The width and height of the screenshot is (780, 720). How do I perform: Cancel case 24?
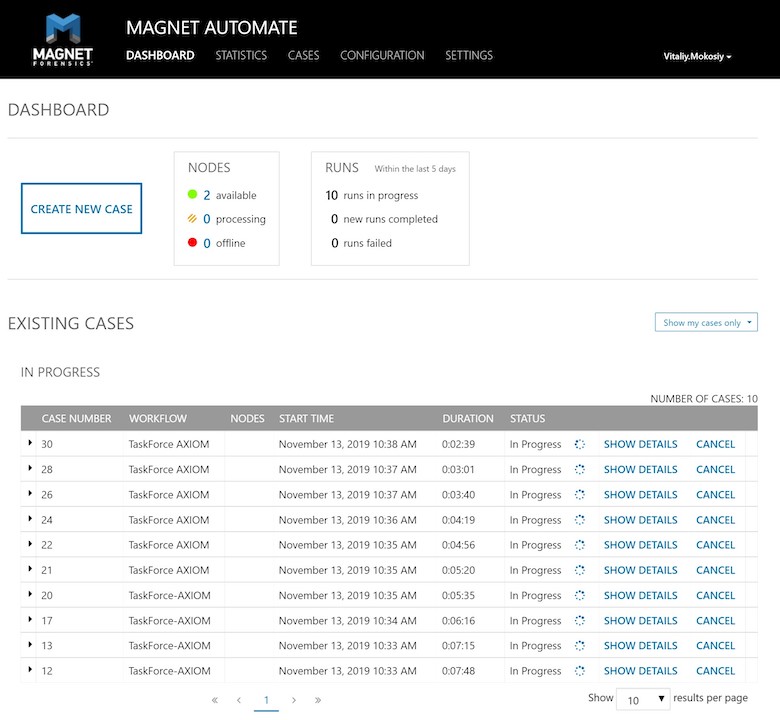pyautogui.click(x=715, y=519)
